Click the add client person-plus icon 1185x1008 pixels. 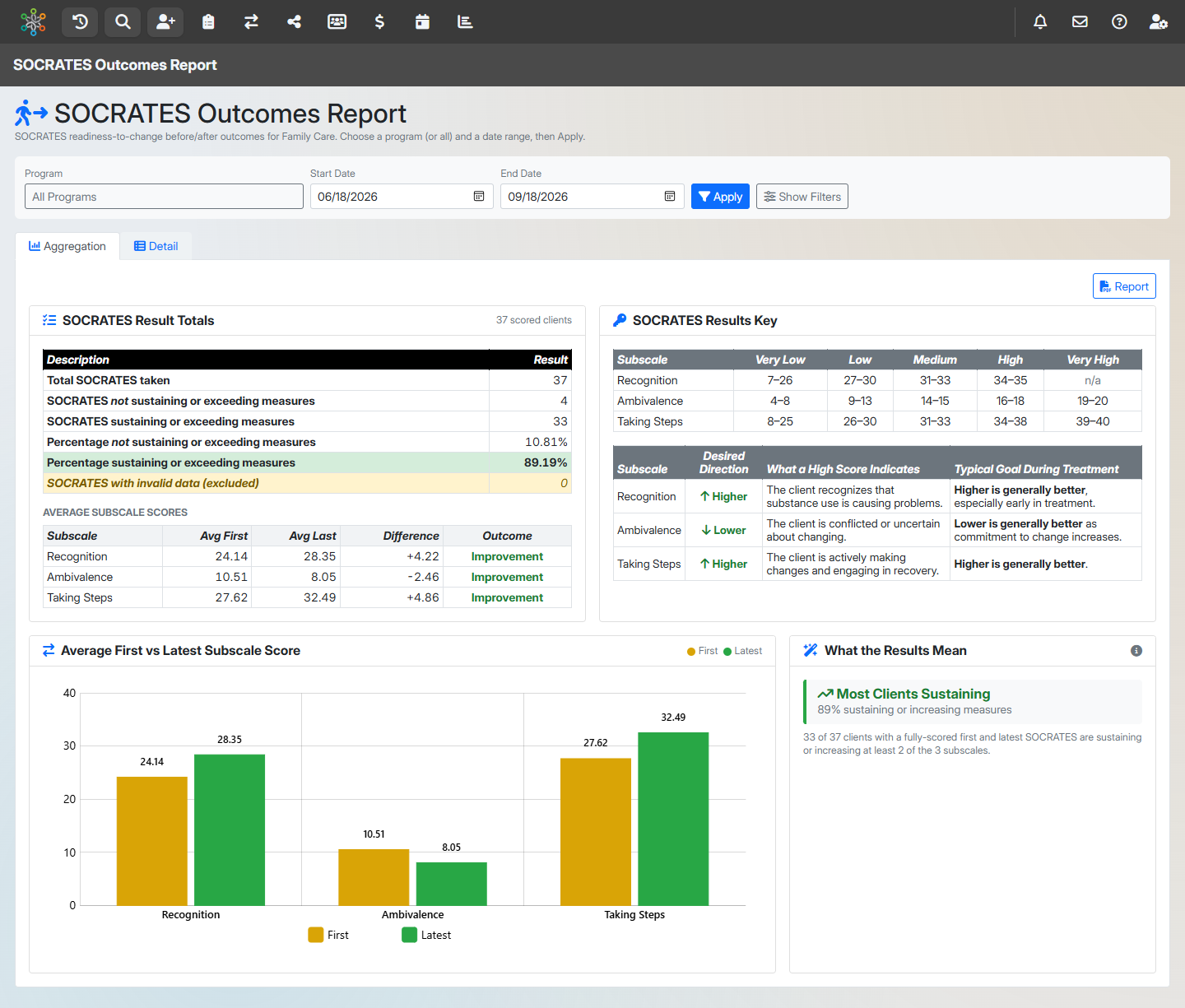165,21
